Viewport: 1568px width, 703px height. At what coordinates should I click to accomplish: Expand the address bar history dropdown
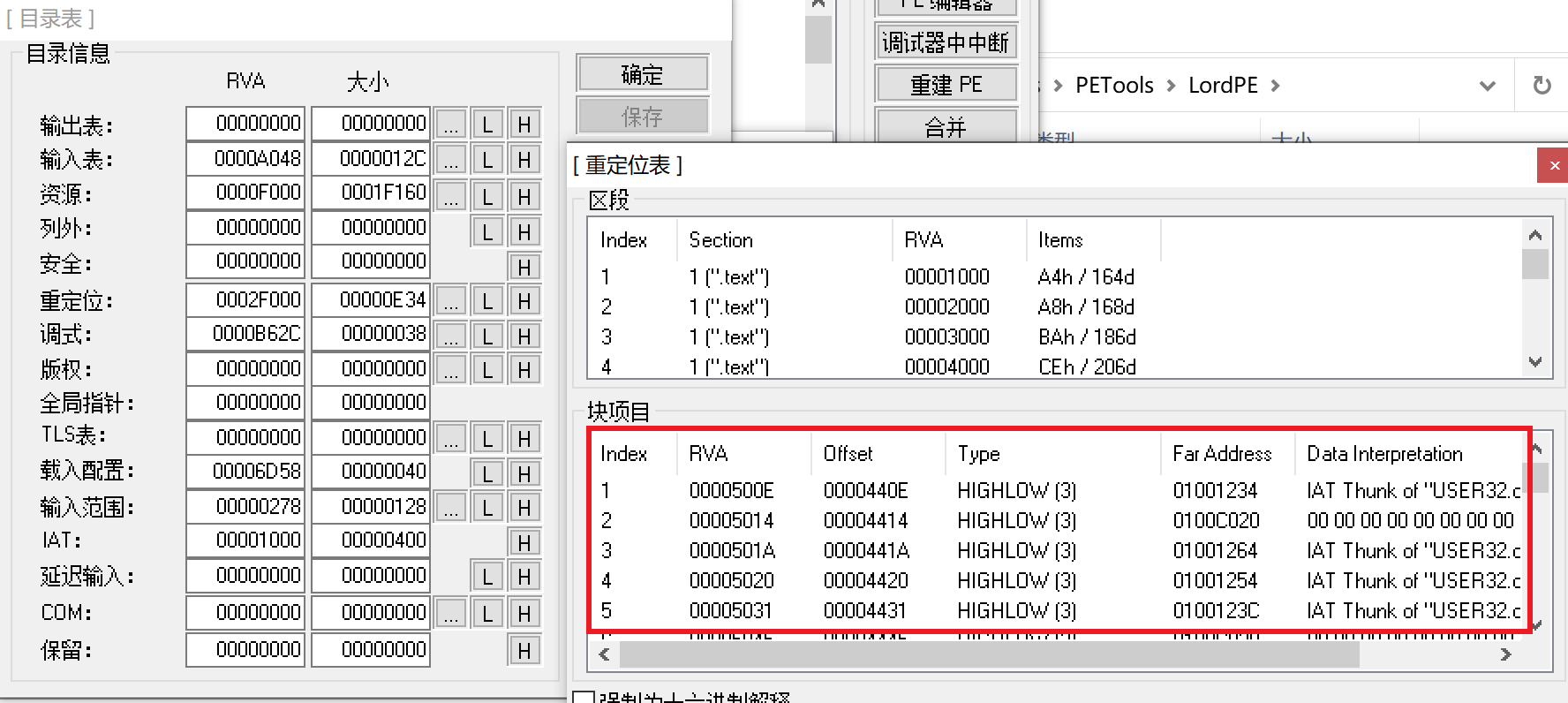pos(1488,86)
